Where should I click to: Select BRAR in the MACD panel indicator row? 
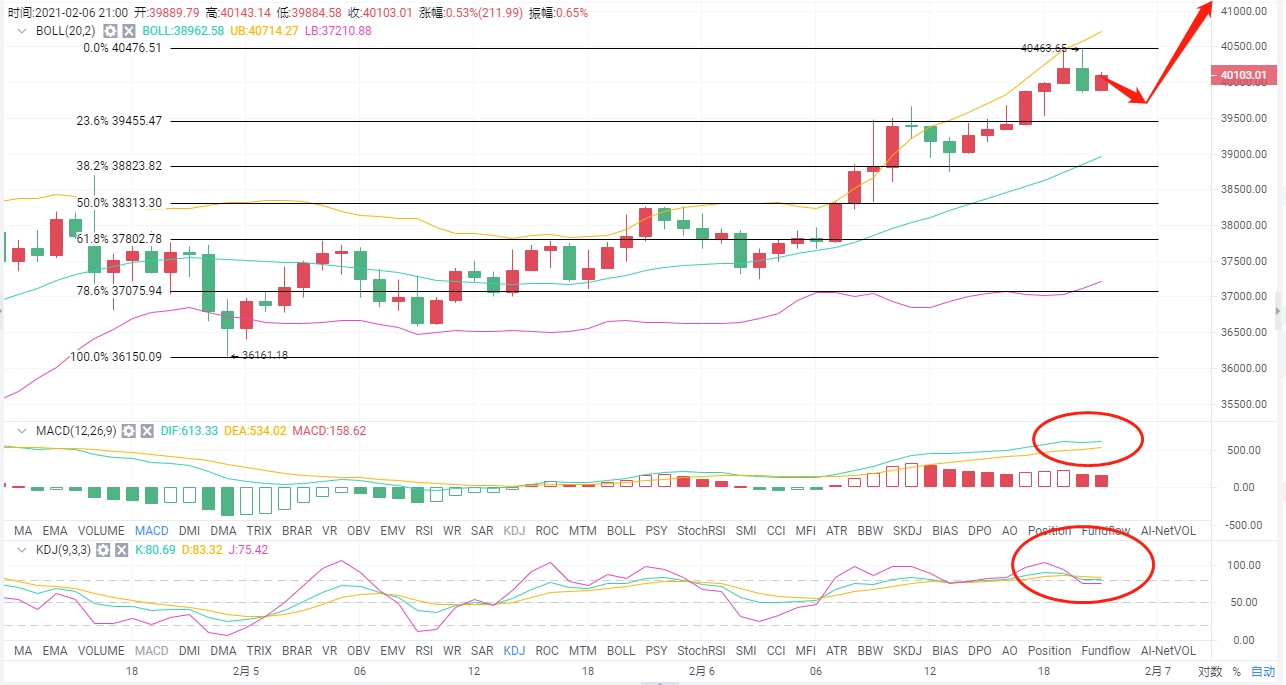(x=297, y=530)
